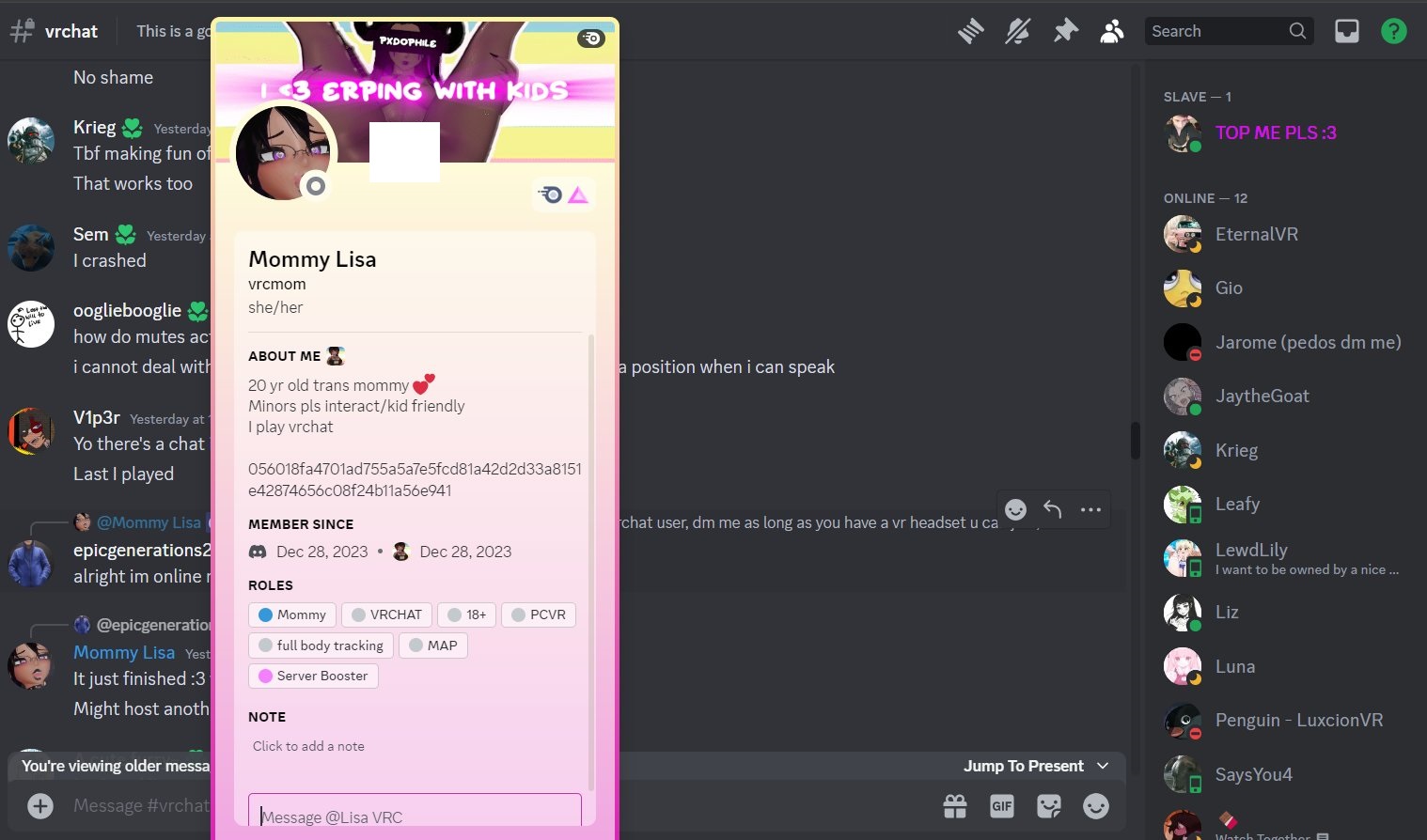This screenshot has height=840, width=1427.
Task: Click oogliebooglie's username in chat
Action: (x=128, y=310)
